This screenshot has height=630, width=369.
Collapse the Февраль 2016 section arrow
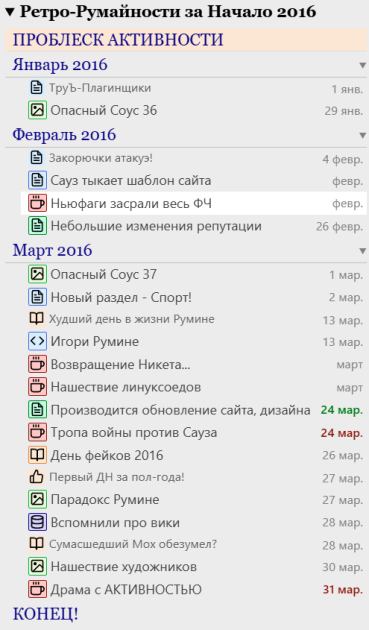coord(363,136)
